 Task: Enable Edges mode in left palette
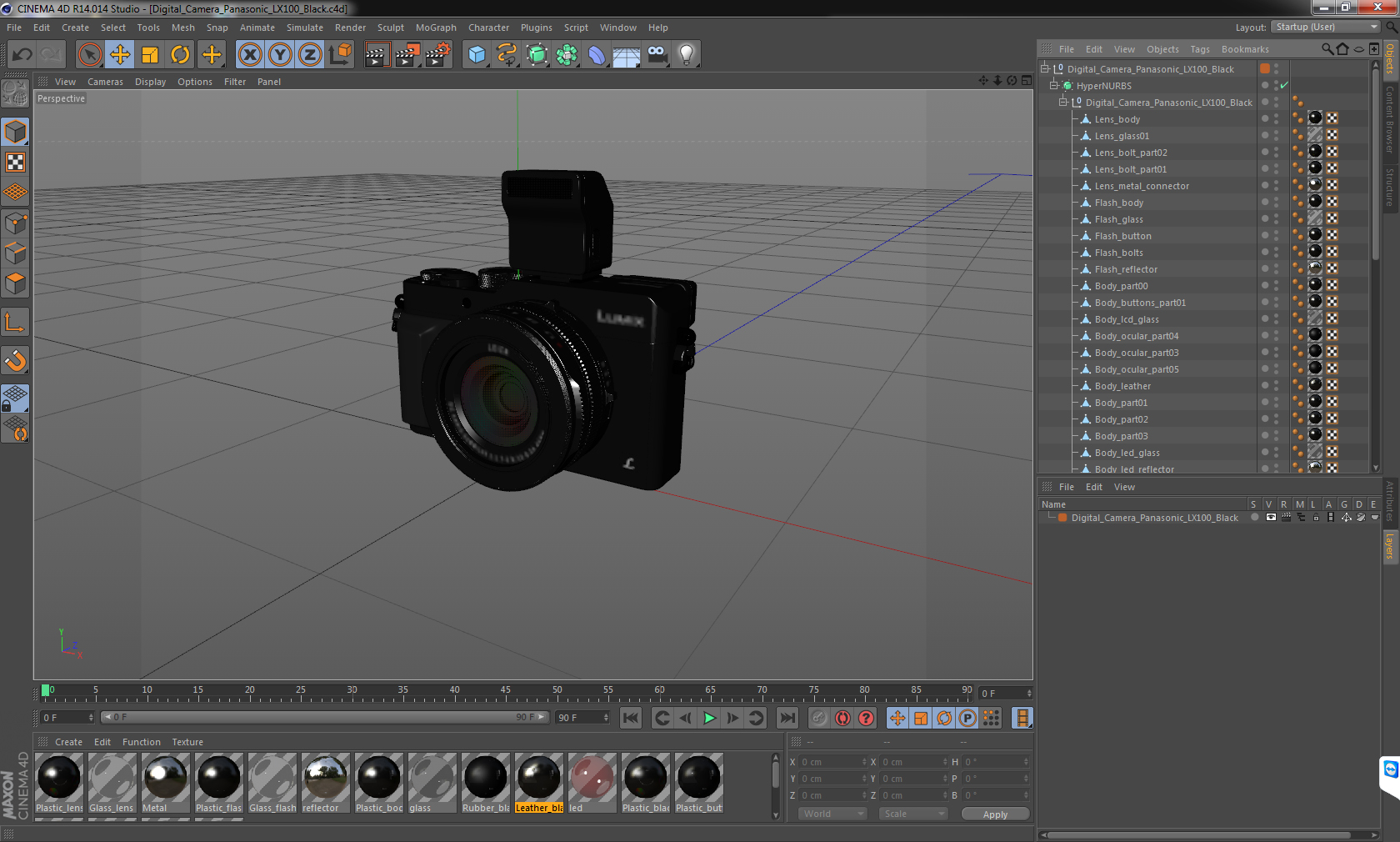(x=15, y=253)
